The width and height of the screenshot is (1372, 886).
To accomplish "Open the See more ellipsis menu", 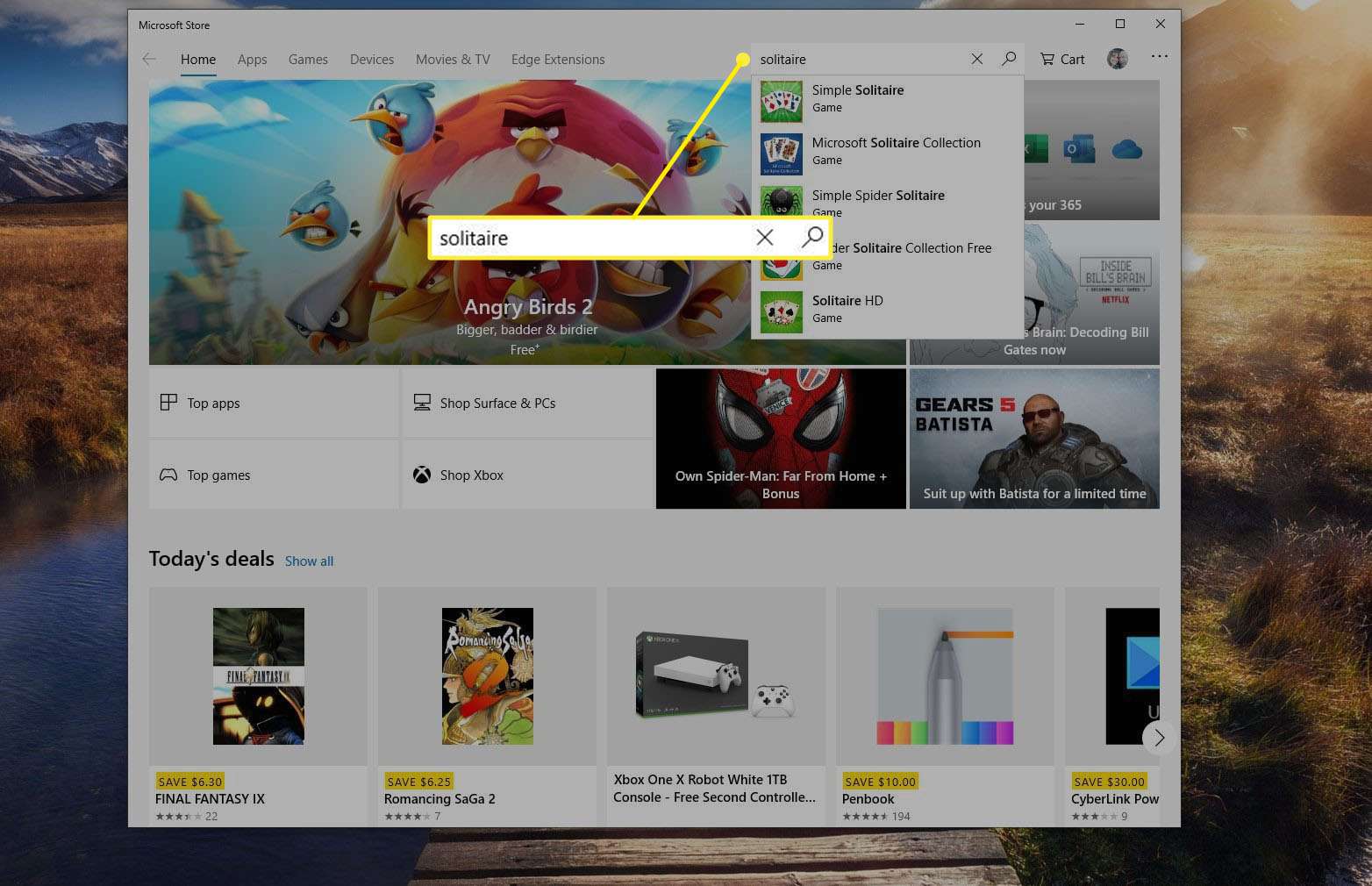I will tap(1160, 56).
